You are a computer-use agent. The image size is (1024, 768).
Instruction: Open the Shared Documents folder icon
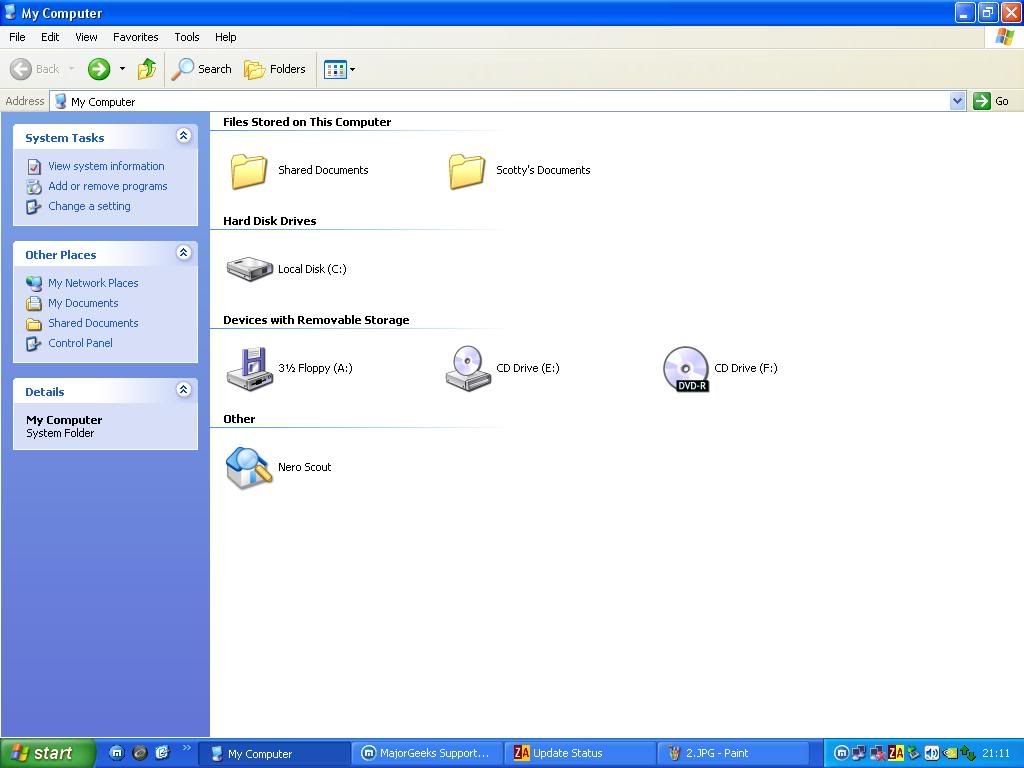tap(249, 170)
